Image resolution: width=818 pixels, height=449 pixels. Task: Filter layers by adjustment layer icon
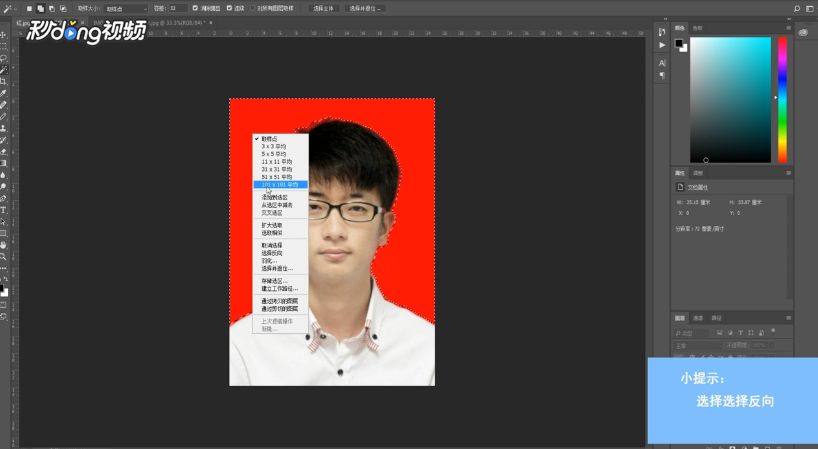coord(730,333)
